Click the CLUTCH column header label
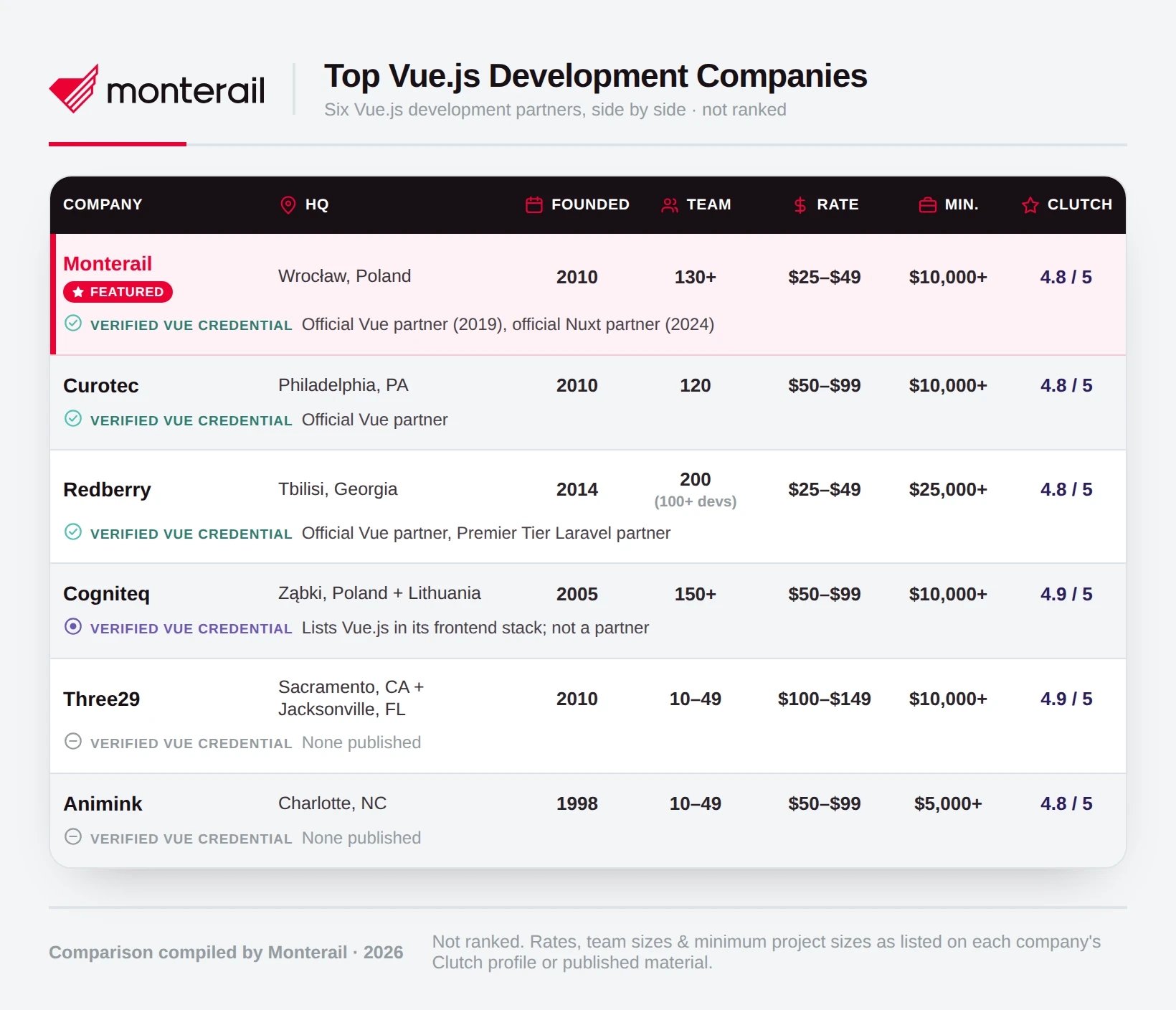Viewport: 1176px width, 1010px height. point(1080,204)
